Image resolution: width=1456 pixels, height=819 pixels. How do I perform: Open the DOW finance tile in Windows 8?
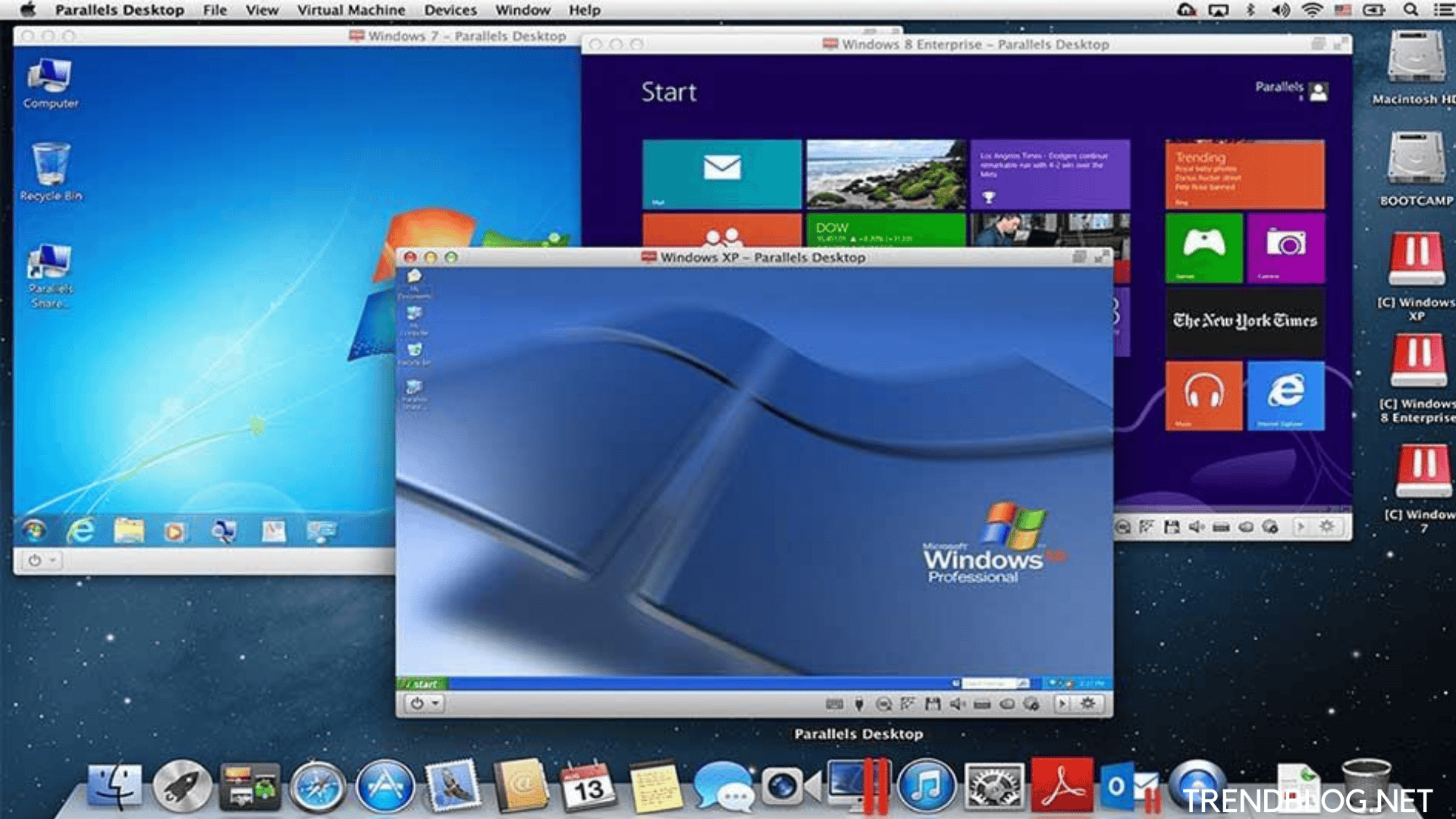(x=886, y=231)
